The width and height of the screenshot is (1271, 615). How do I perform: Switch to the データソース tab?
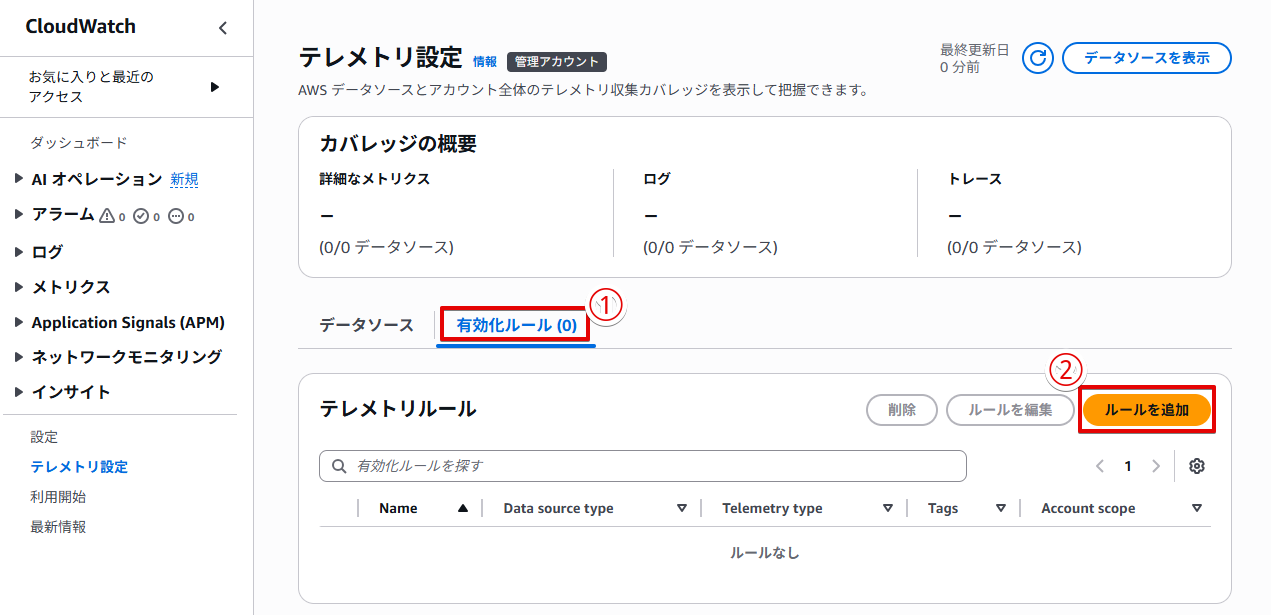pos(366,325)
